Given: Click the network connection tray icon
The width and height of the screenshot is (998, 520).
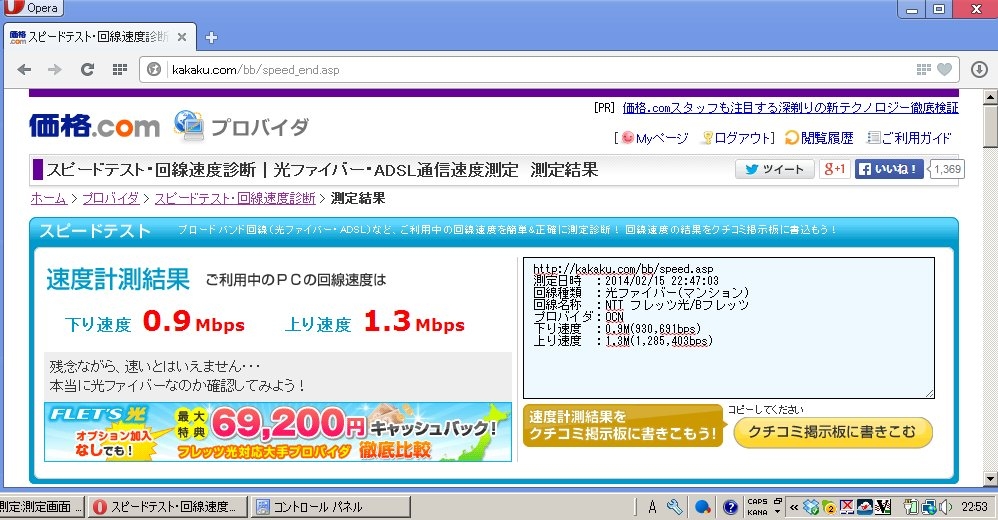Looking at the screenshot, I should coord(929,507).
